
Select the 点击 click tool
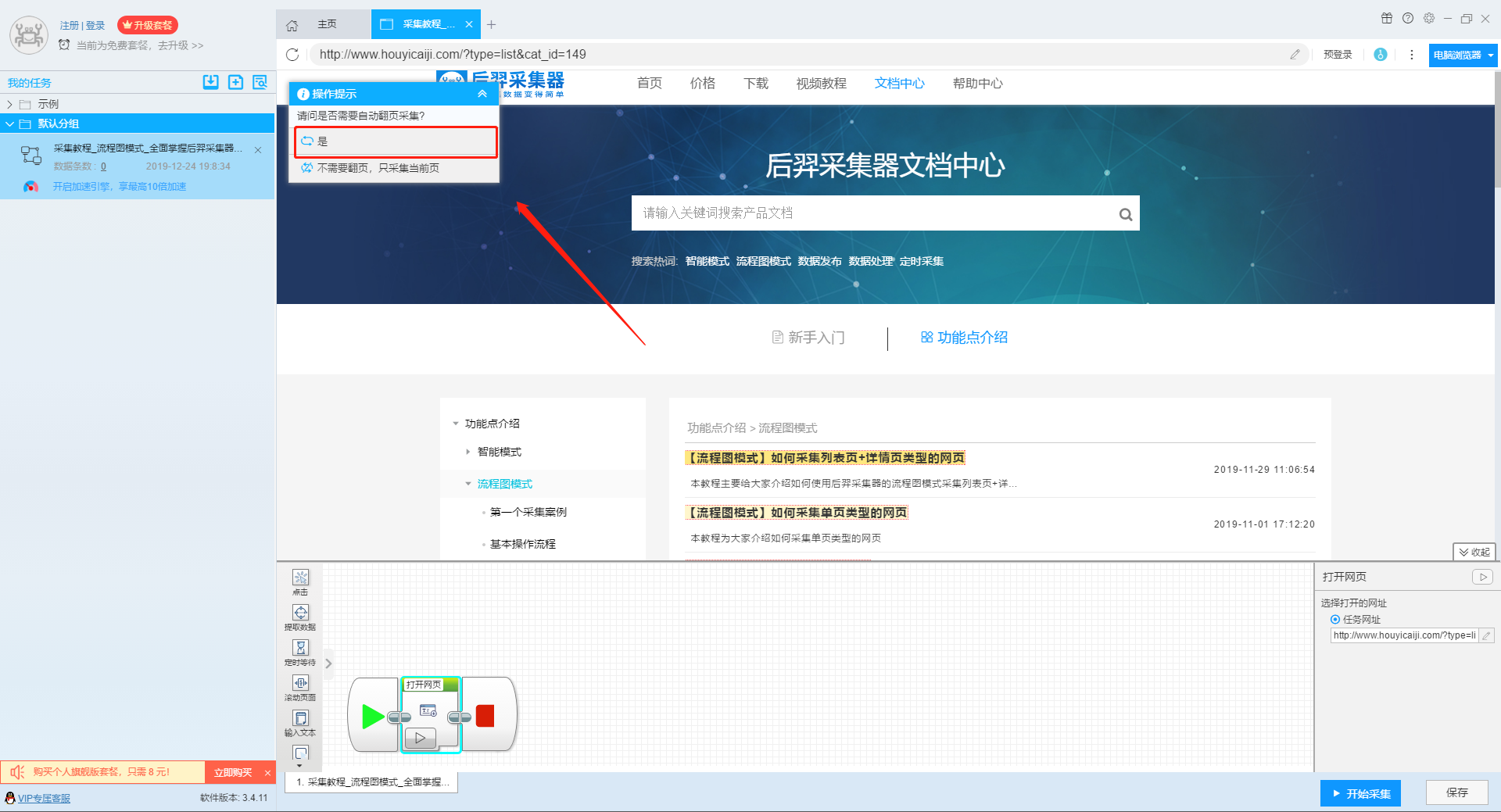pyautogui.click(x=300, y=582)
